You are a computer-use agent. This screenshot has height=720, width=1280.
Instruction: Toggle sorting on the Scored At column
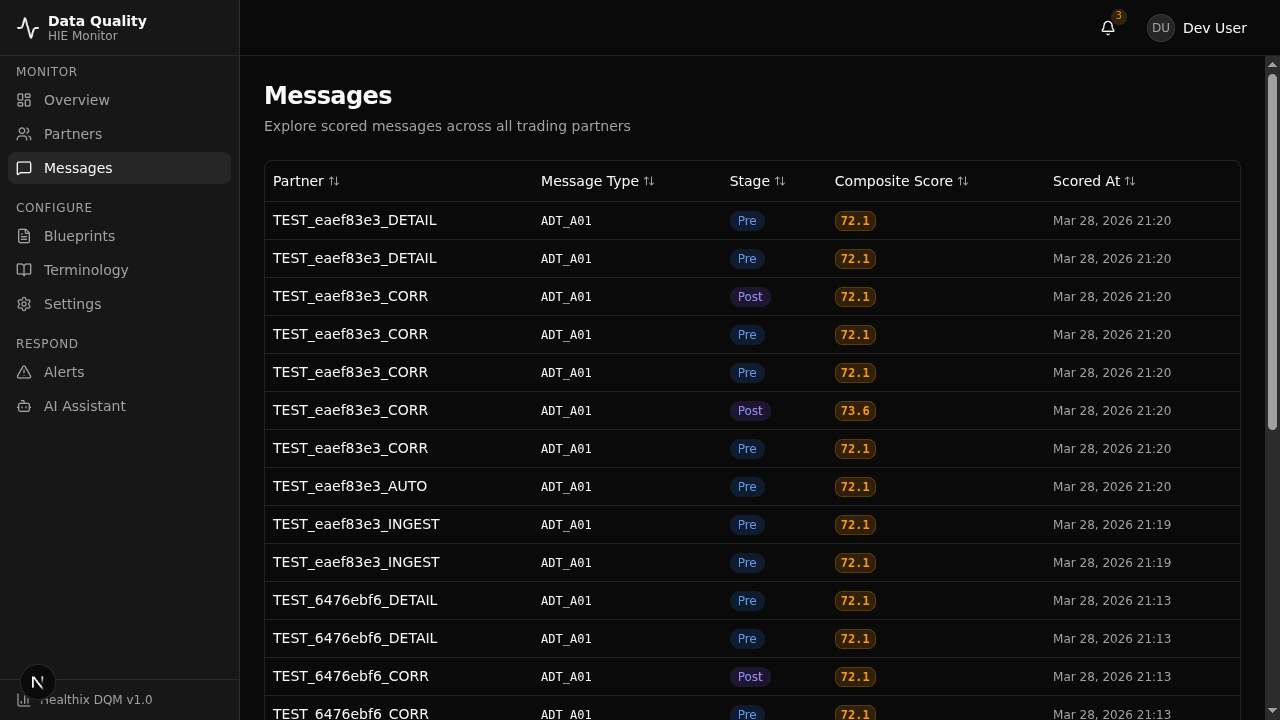point(1130,181)
